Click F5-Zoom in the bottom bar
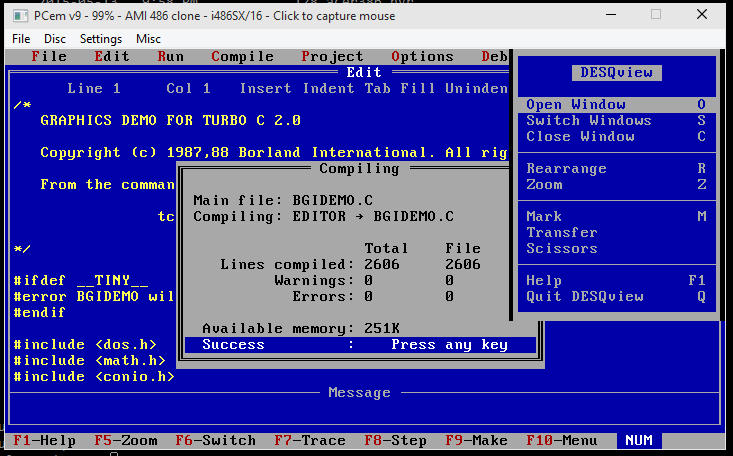733x456 pixels. click(126, 441)
